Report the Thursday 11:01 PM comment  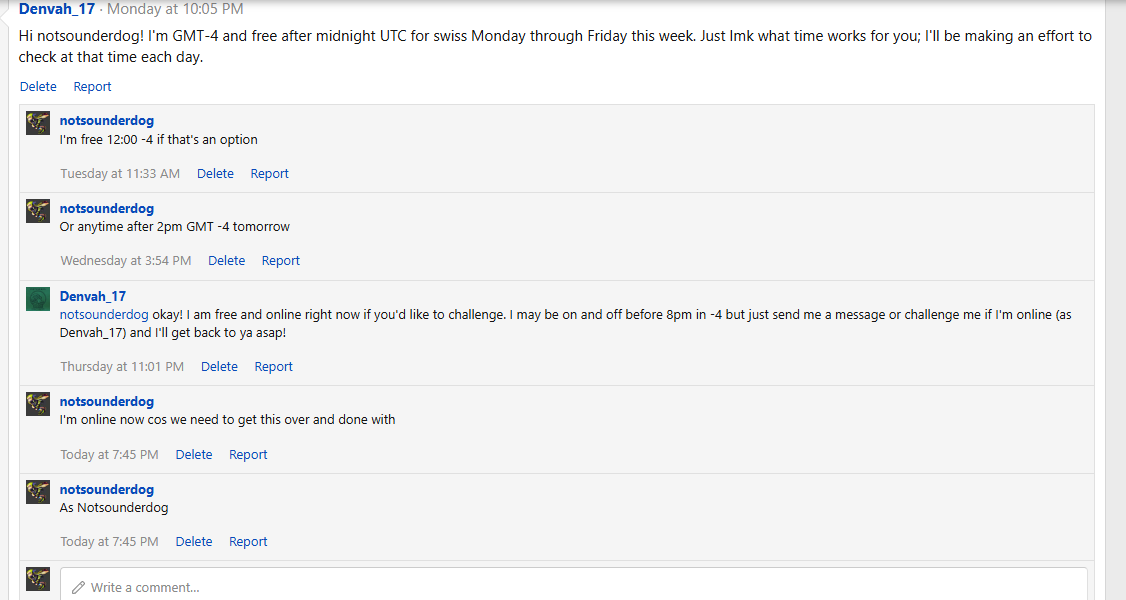point(273,367)
